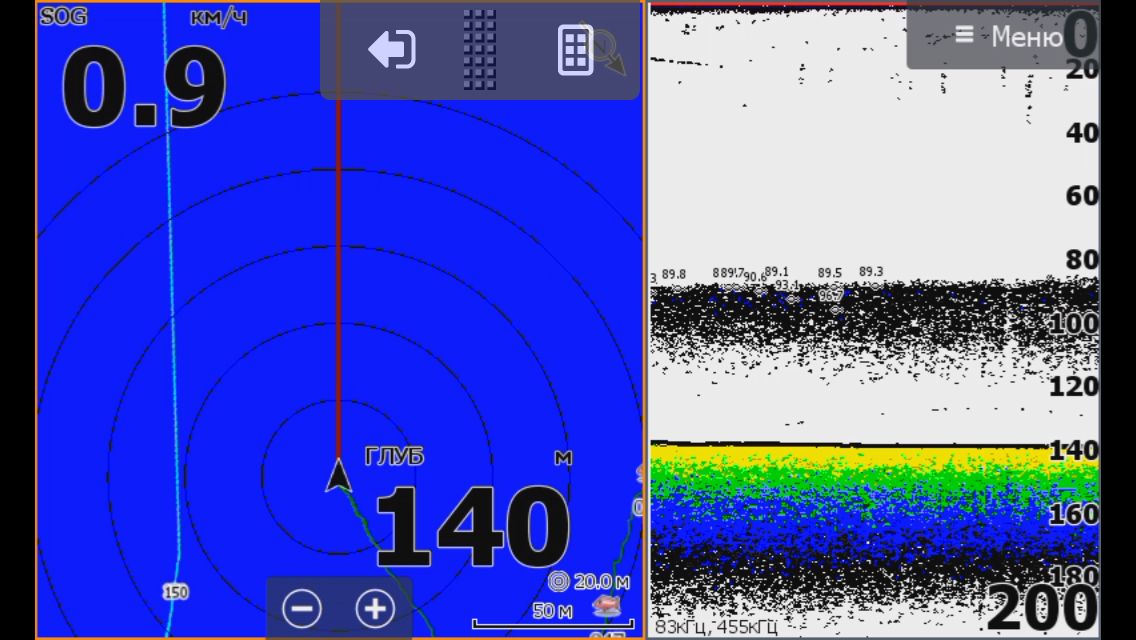Tap the 83кГц, 455кГц frequency label
Image resolution: width=1136 pixels, height=640 pixels.
[x=716, y=626]
